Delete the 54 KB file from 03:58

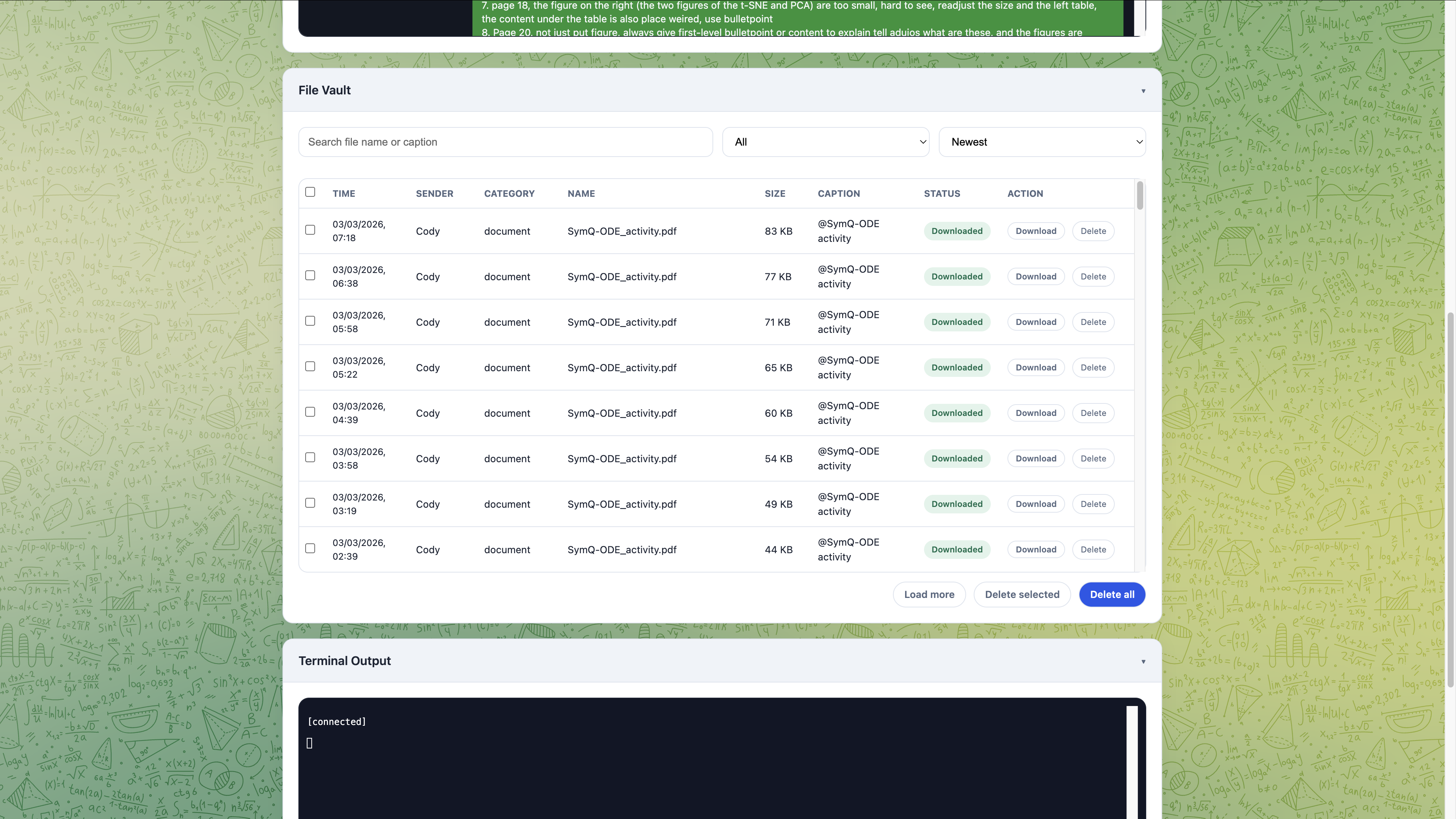coord(1093,458)
